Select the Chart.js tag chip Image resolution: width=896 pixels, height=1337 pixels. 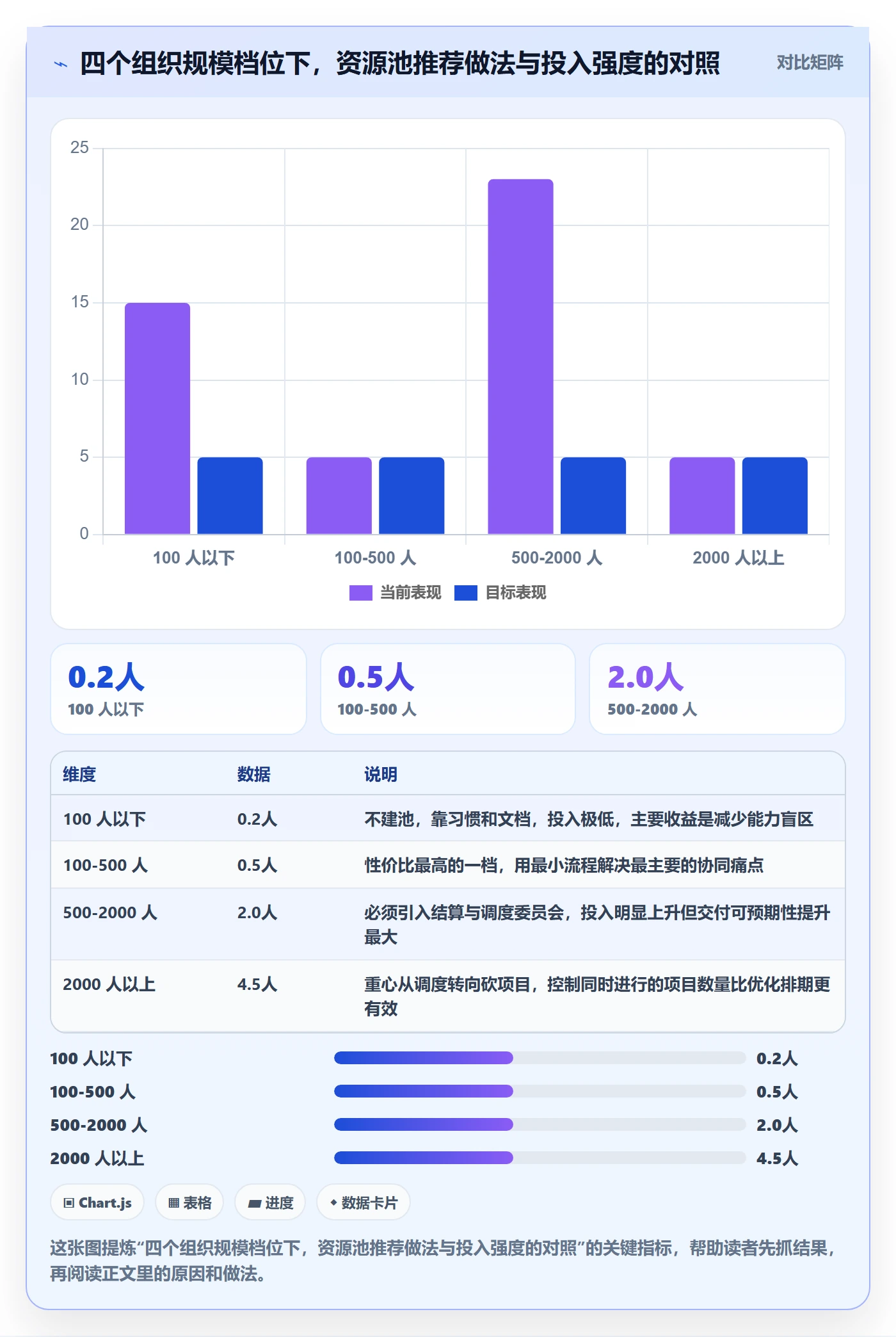[x=97, y=1203]
